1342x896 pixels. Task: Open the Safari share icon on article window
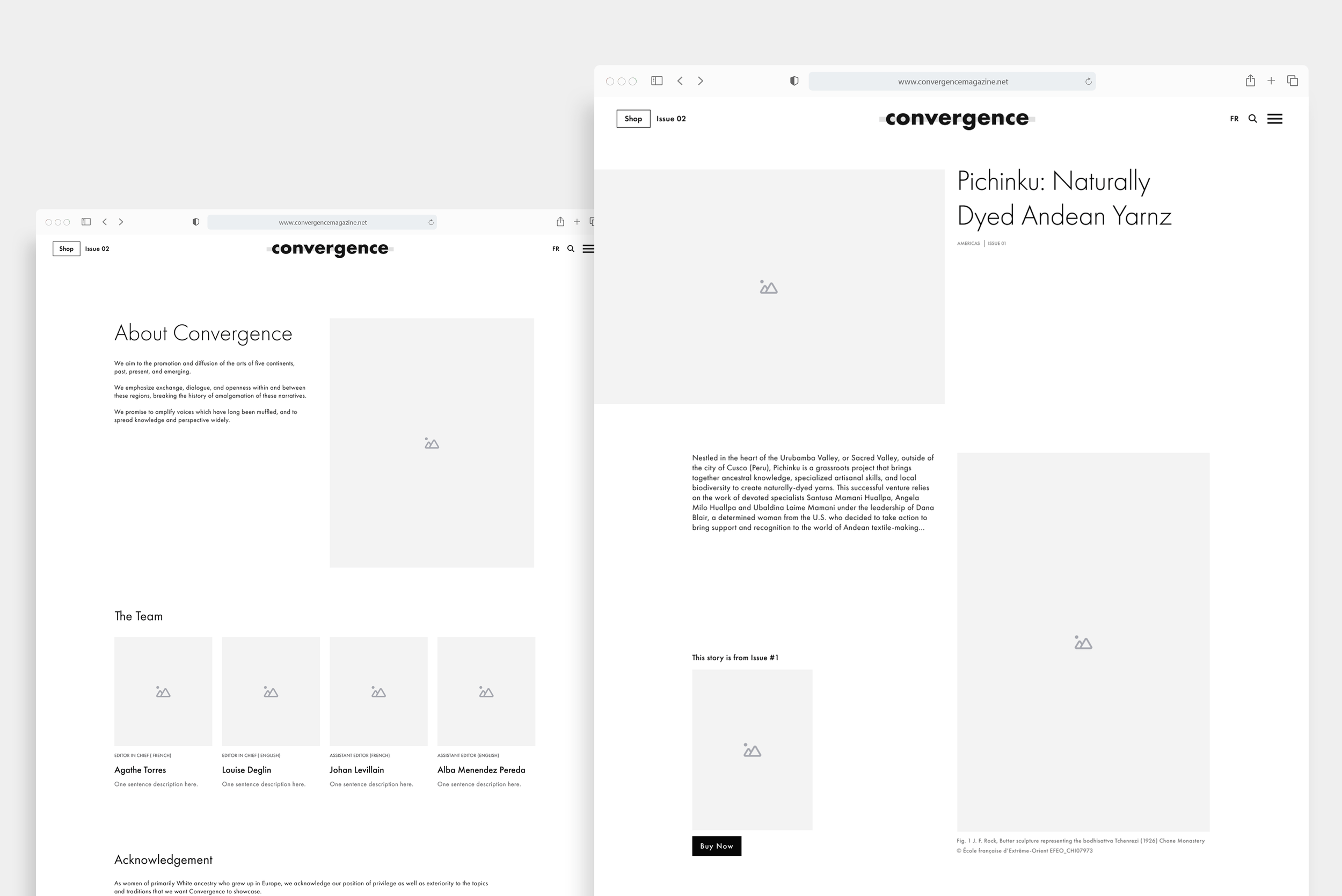1250,81
